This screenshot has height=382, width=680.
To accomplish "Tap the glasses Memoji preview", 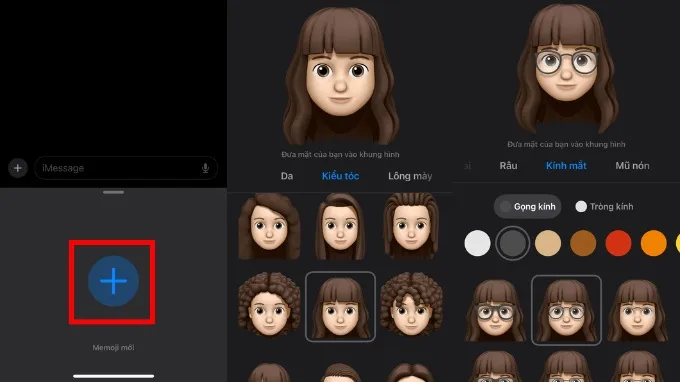I will point(566,69).
